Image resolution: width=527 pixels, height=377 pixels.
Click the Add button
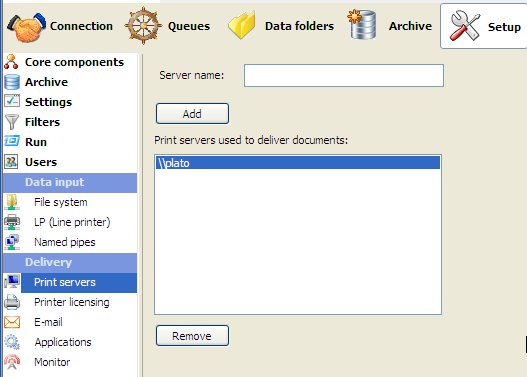tap(192, 114)
